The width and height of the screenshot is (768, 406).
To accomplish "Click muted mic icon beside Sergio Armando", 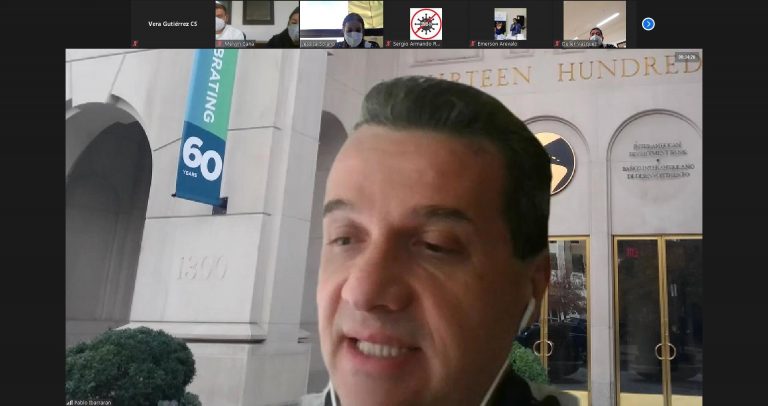I will point(389,44).
